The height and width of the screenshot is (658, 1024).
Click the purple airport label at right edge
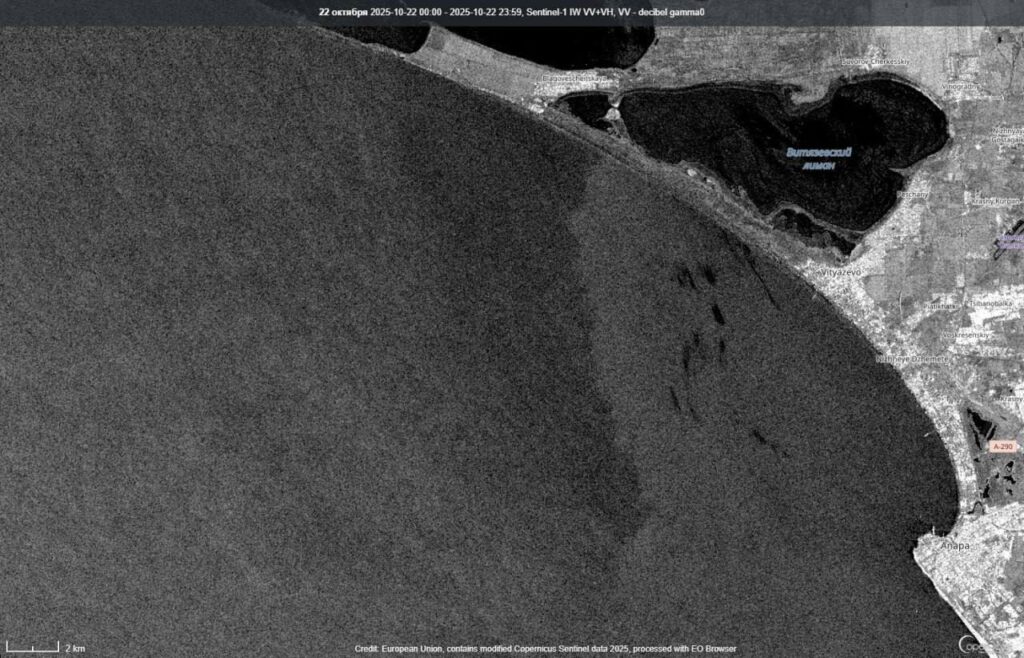point(1010,241)
